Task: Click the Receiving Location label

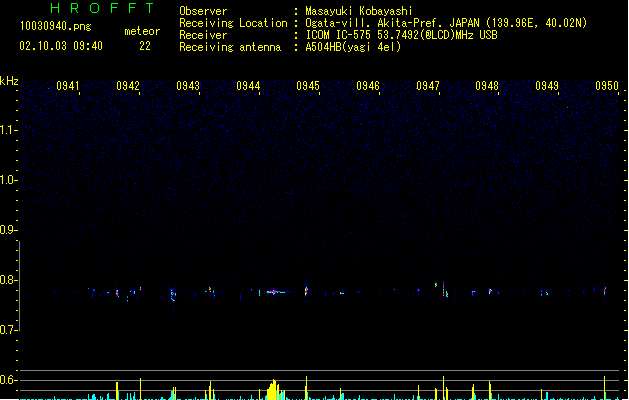Action: 233,23
